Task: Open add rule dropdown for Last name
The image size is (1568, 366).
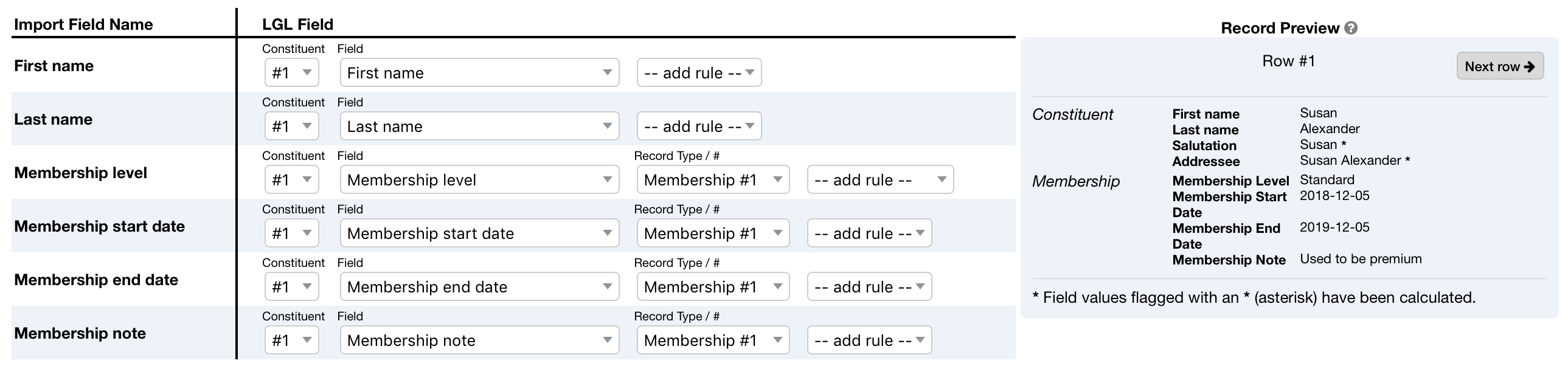Action: pos(699,126)
